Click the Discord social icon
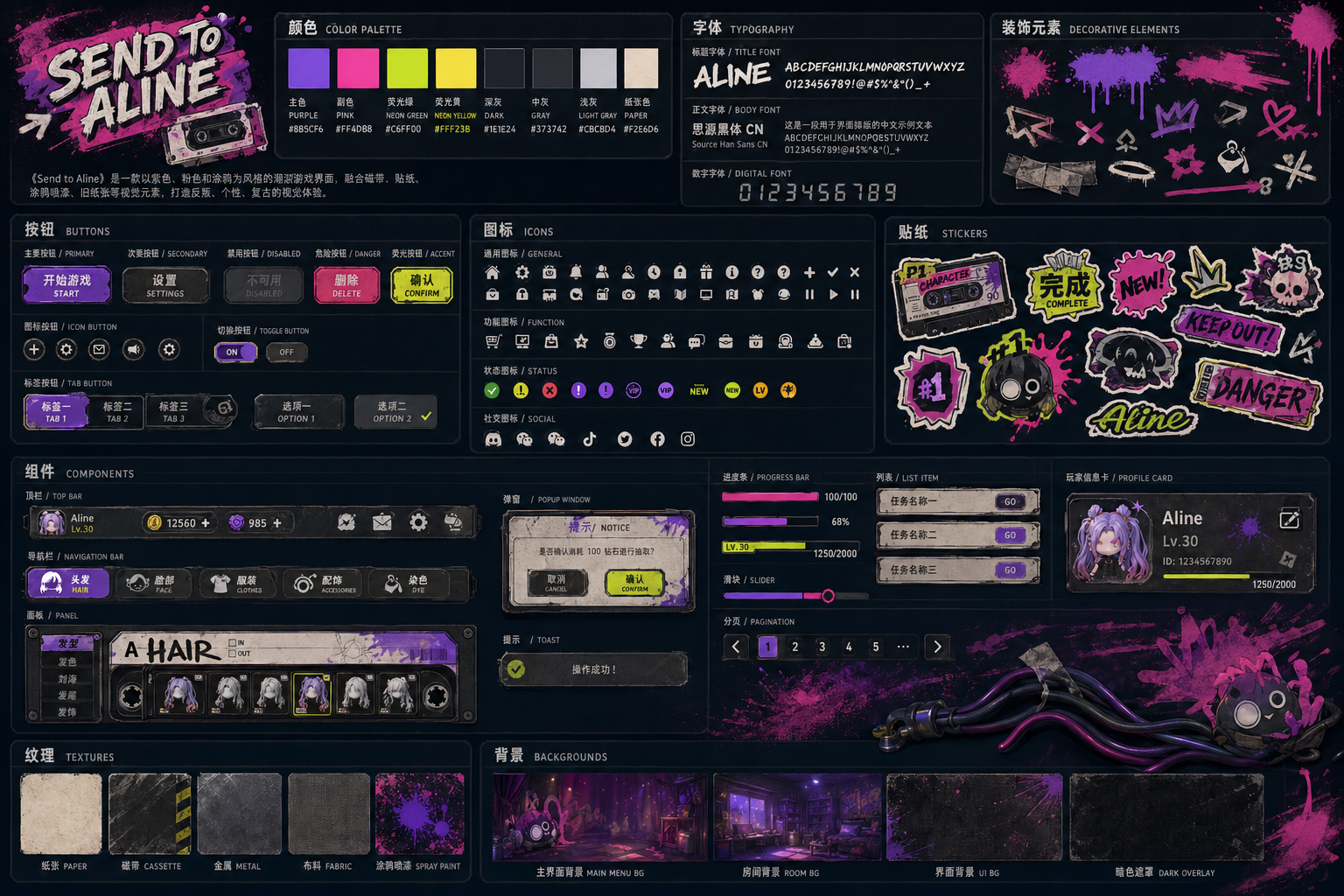The image size is (1344, 896). coord(493,439)
